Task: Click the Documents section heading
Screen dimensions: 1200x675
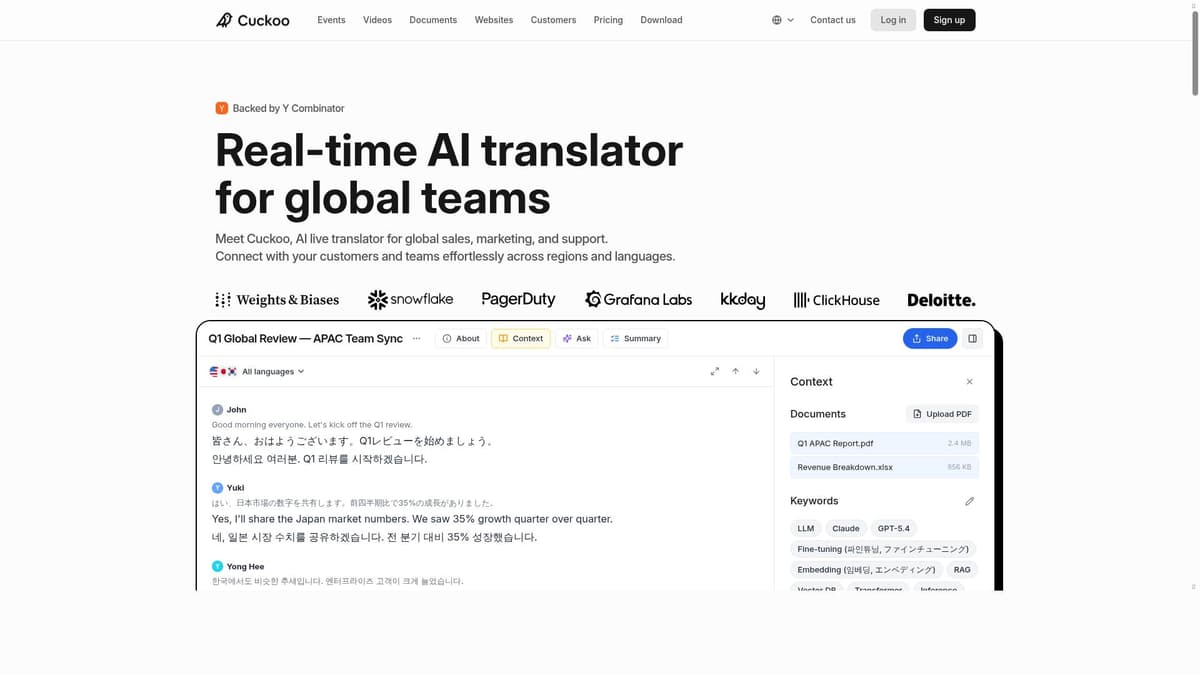Action: [x=818, y=414]
